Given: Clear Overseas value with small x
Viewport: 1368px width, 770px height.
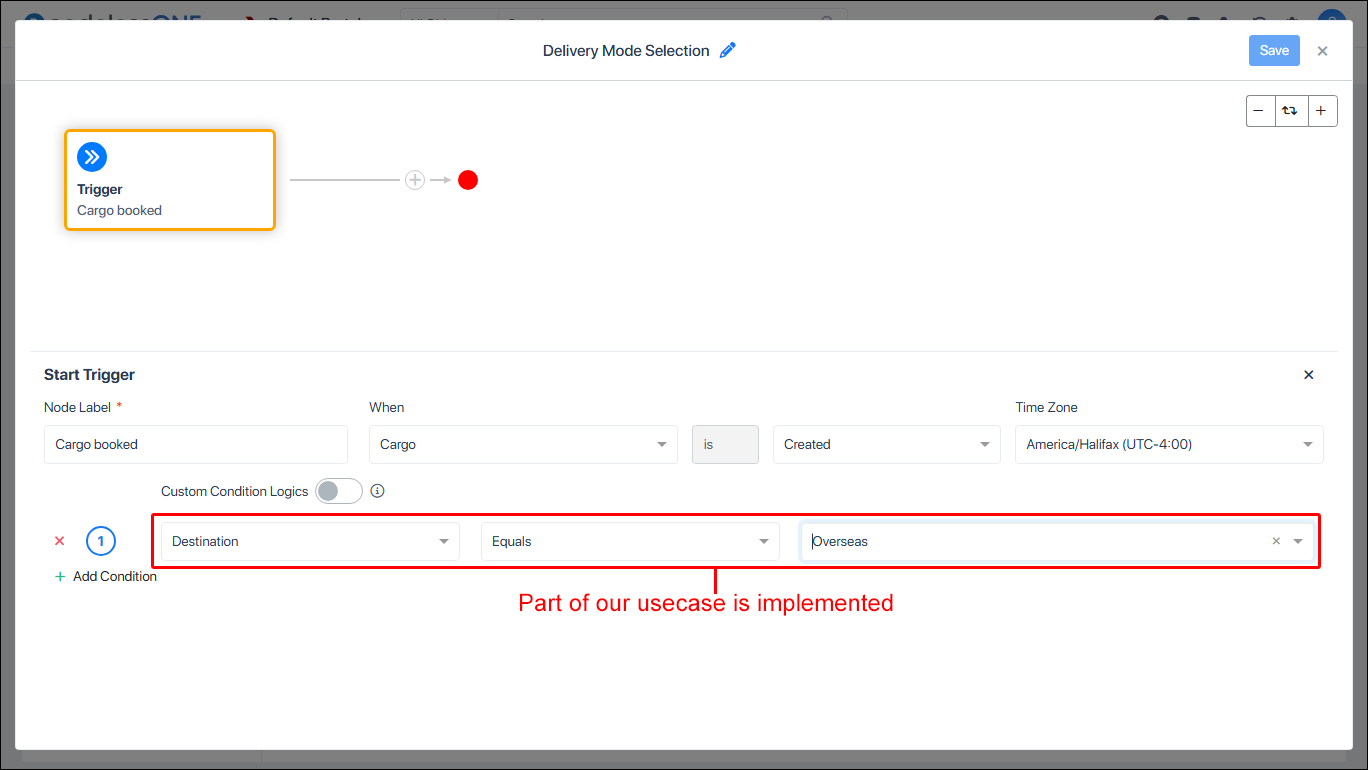Looking at the screenshot, I should click(x=1276, y=541).
